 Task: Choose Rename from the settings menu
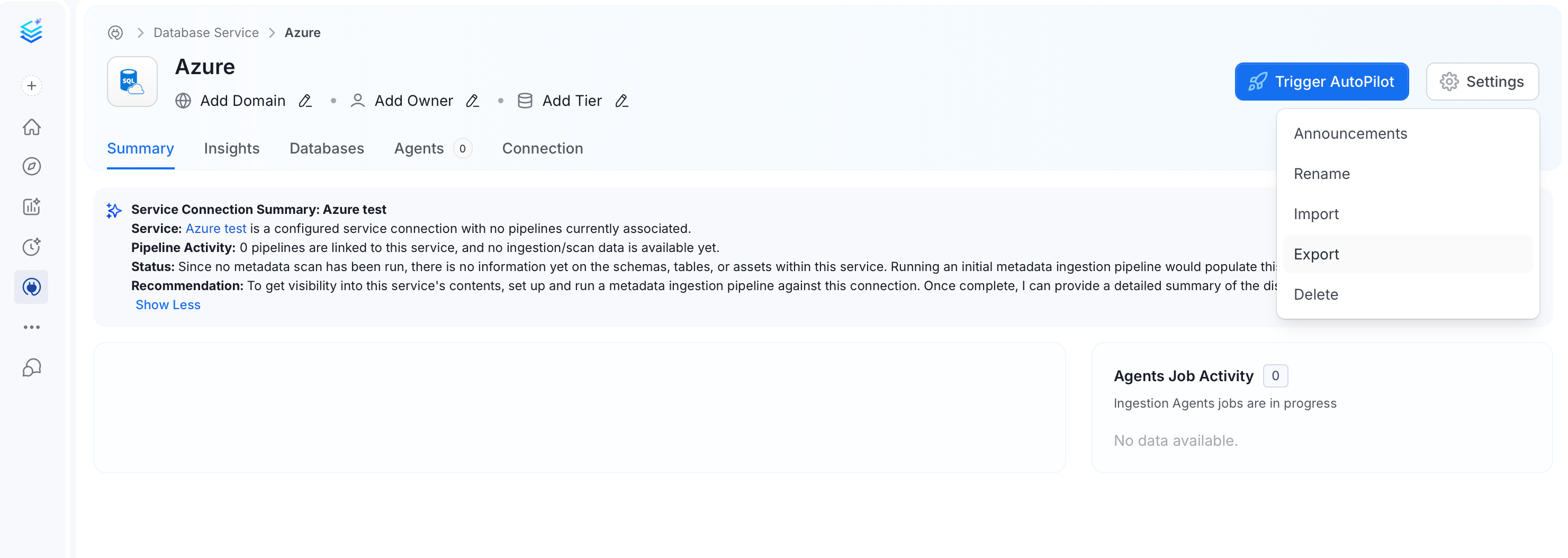pos(1407,174)
